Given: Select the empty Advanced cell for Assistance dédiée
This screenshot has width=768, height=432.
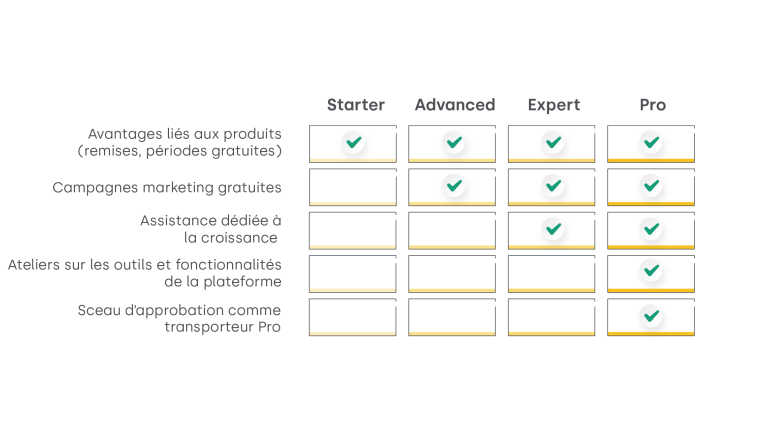Looking at the screenshot, I should [452, 231].
